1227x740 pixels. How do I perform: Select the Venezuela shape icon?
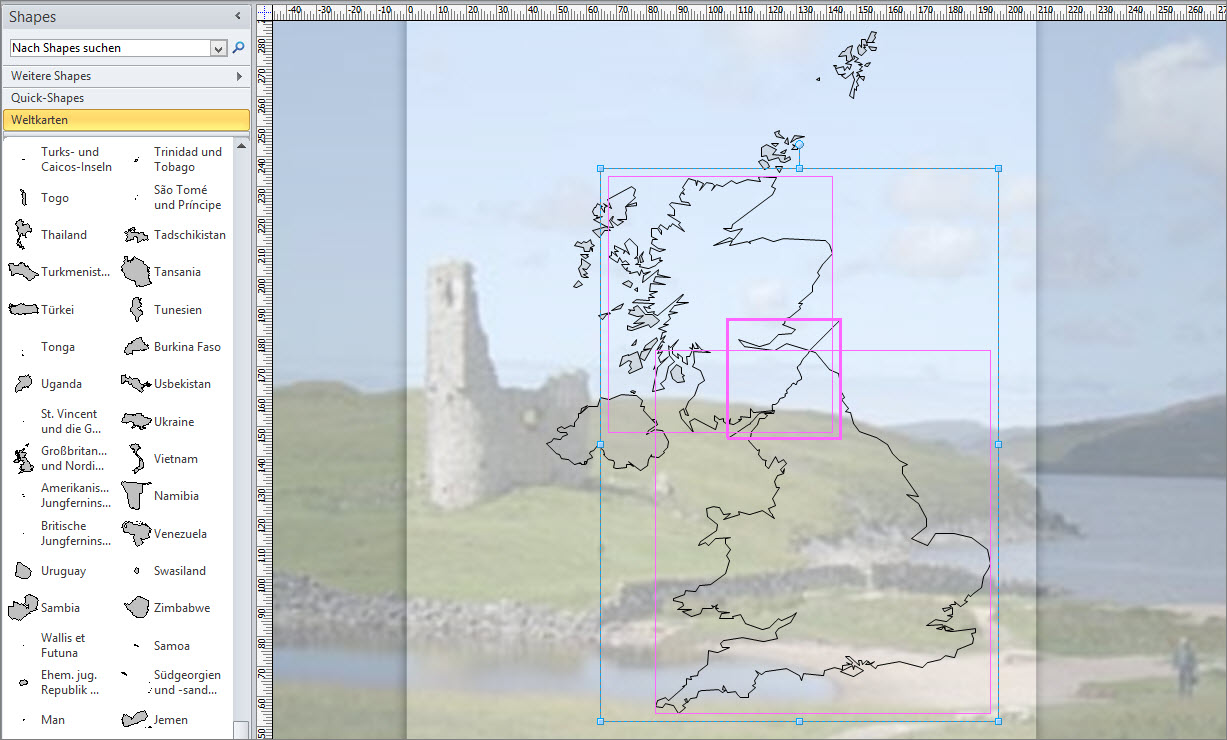[x=136, y=533]
